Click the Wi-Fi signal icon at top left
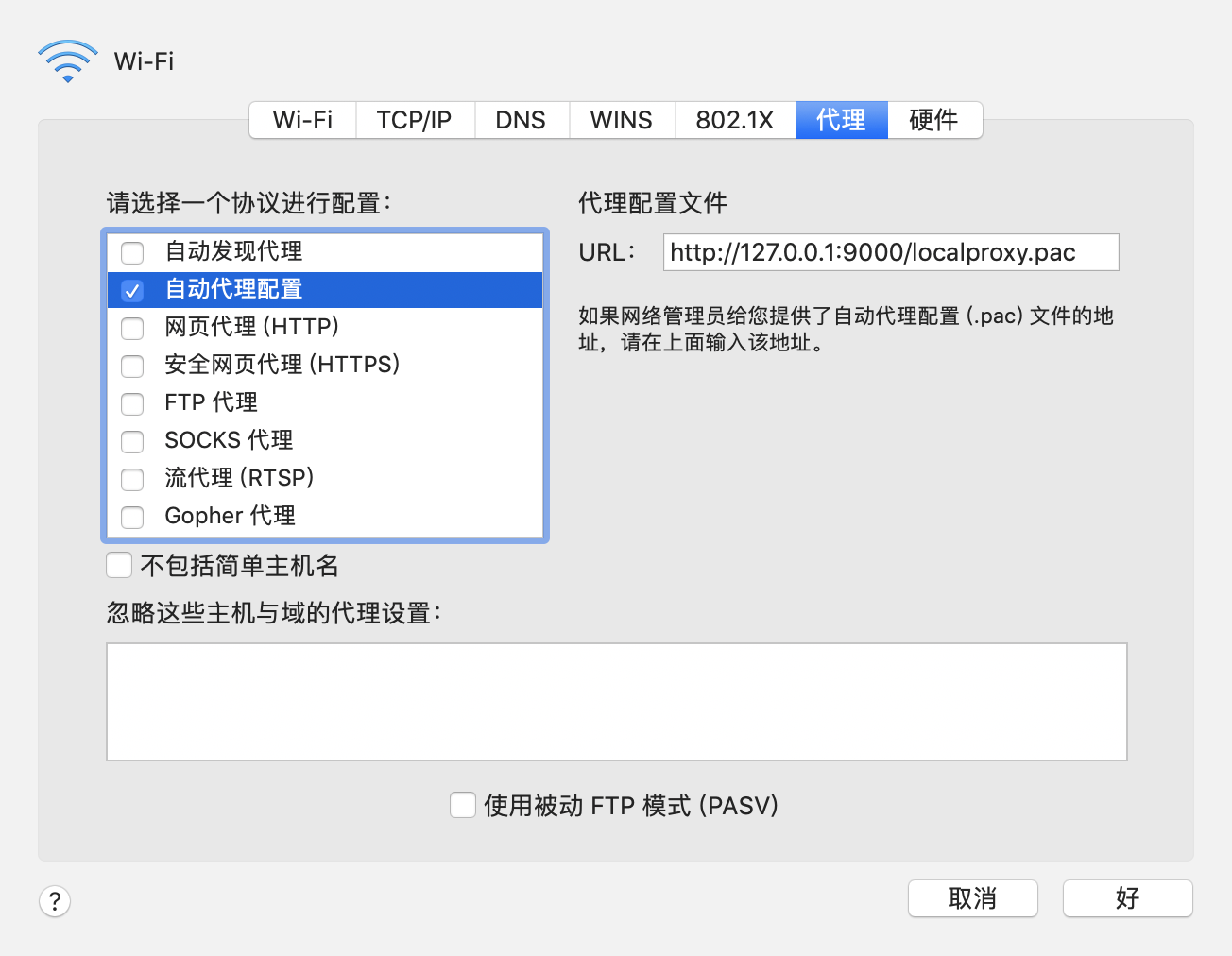Viewport: 1232px width, 956px height. (x=67, y=60)
